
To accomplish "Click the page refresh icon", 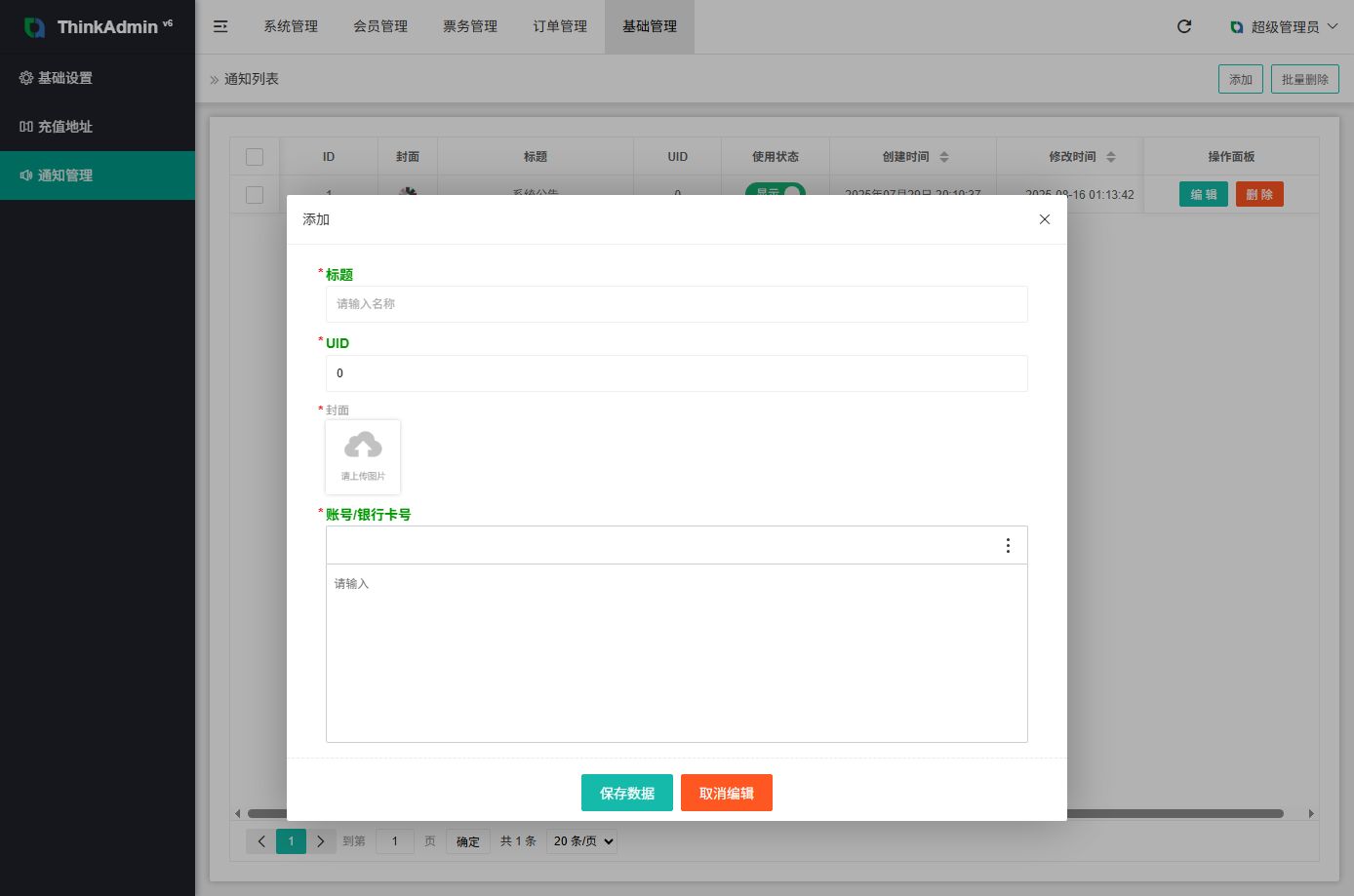I will [x=1184, y=26].
